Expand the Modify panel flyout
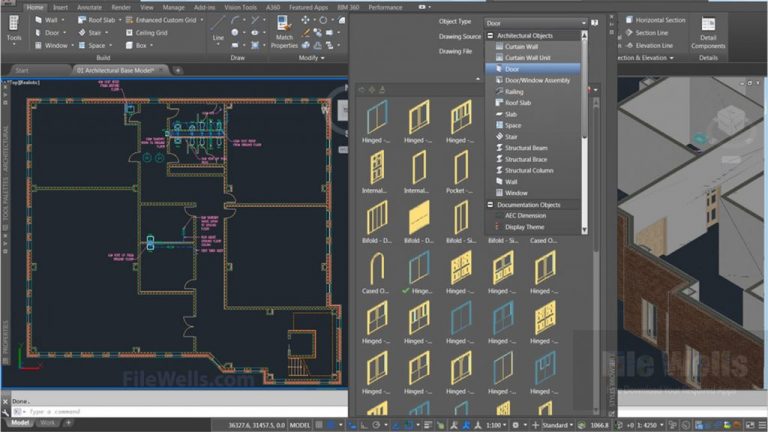Screen dimensions: 768x432 312,58
